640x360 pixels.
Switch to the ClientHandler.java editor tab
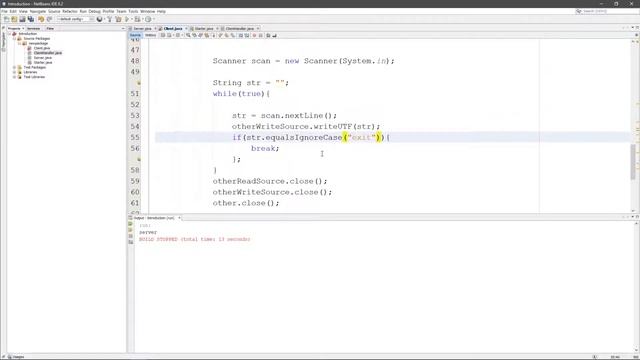240,29
